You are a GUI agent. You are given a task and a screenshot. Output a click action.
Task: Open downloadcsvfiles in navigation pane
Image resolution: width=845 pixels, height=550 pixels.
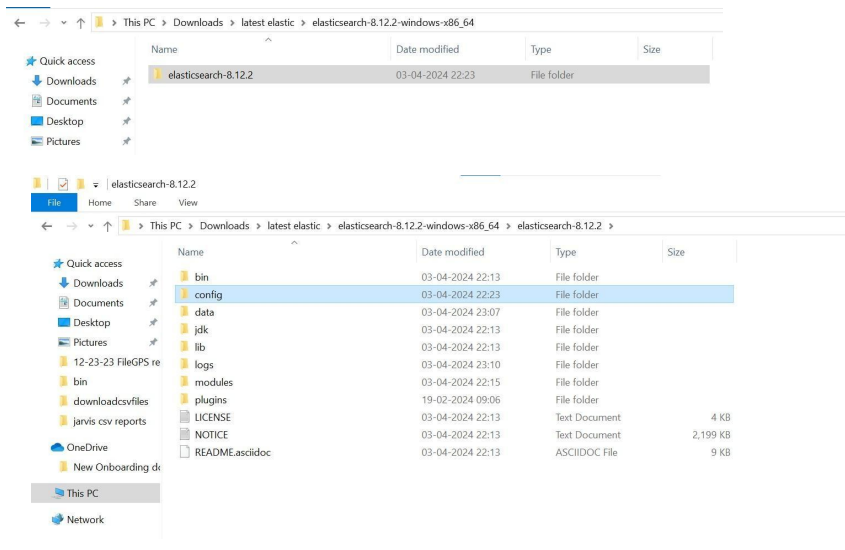[x=103, y=401]
